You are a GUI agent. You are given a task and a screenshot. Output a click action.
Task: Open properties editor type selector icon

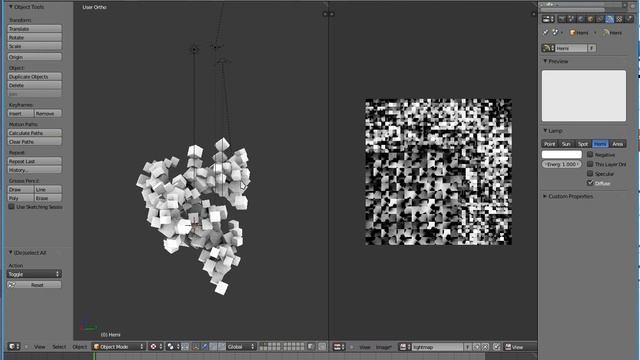click(548, 19)
